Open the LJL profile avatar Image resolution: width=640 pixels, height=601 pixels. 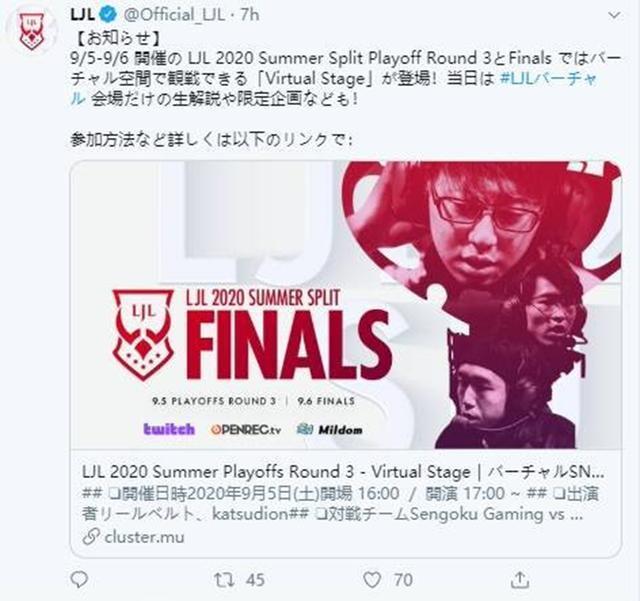tap(31, 31)
